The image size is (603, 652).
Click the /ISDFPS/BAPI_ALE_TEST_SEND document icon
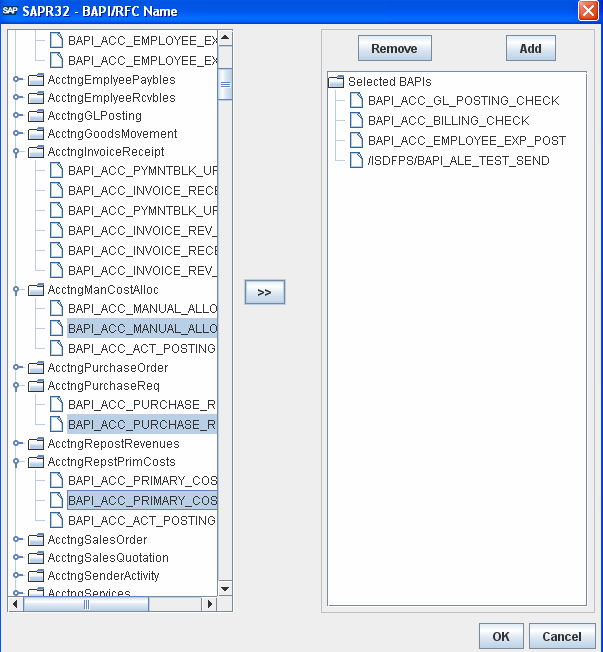tap(356, 161)
